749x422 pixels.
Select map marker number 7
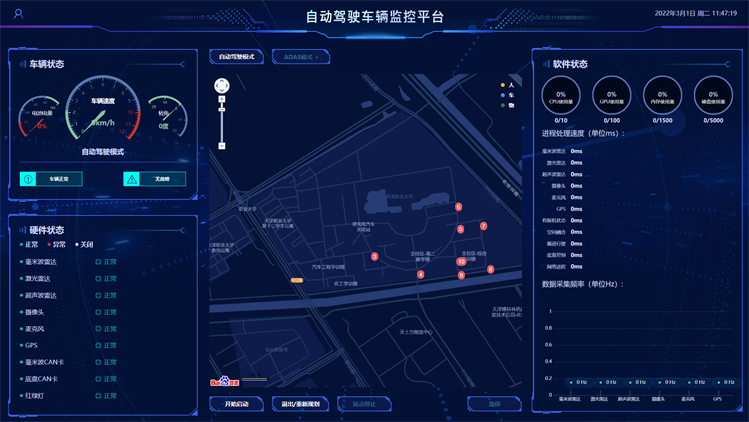pos(483,226)
